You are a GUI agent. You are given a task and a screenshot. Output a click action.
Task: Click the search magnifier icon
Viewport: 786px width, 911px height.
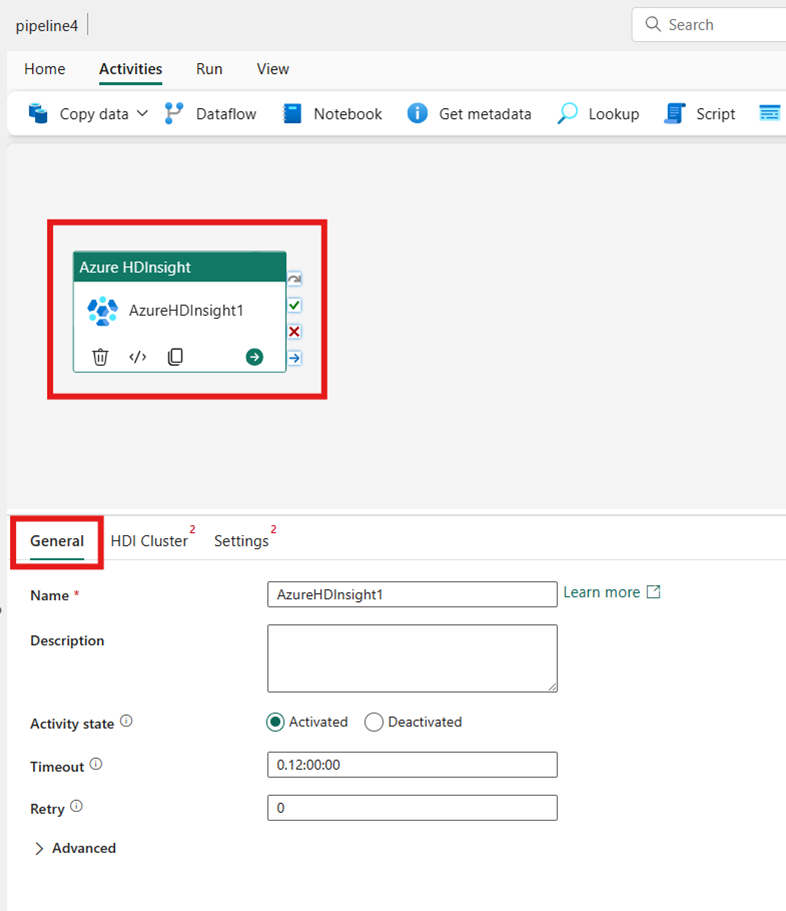pyautogui.click(x=653, y=24)
